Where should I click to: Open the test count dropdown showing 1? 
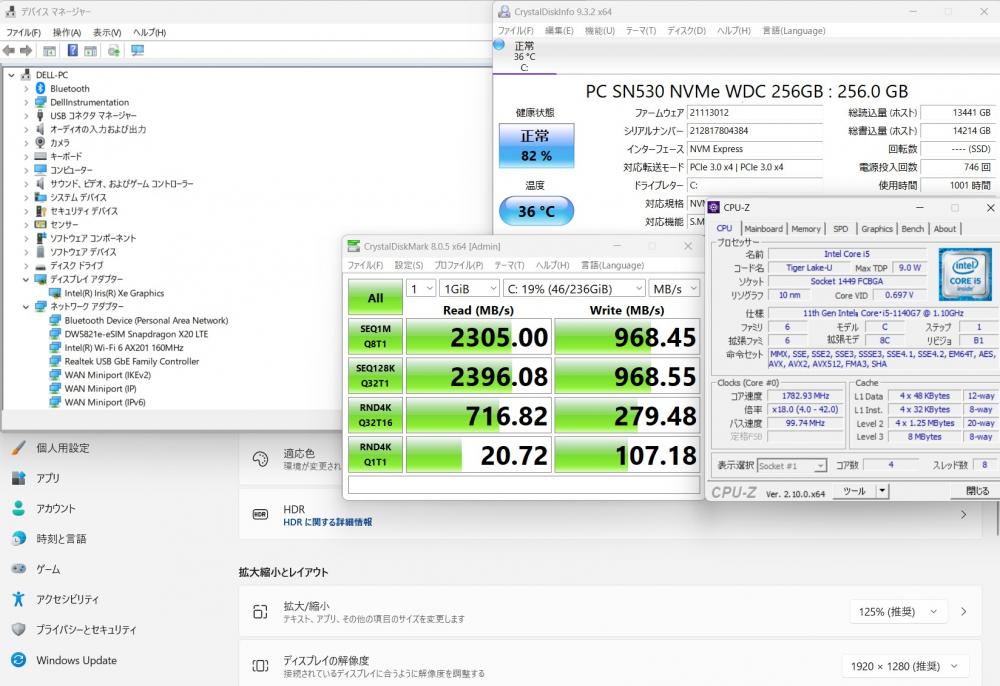coord(422,289)
